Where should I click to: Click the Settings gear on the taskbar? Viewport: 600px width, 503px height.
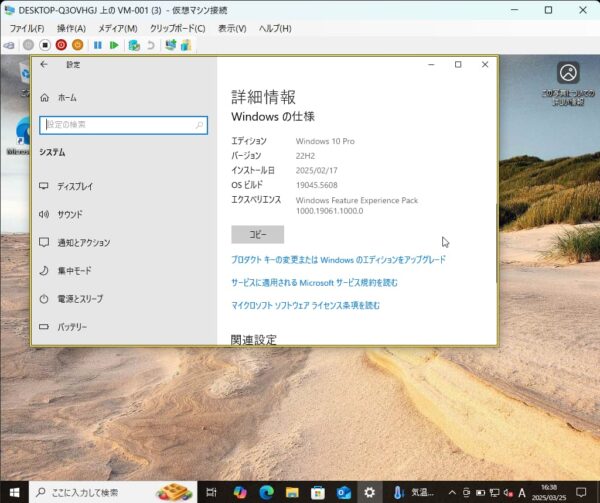[370, 492]
